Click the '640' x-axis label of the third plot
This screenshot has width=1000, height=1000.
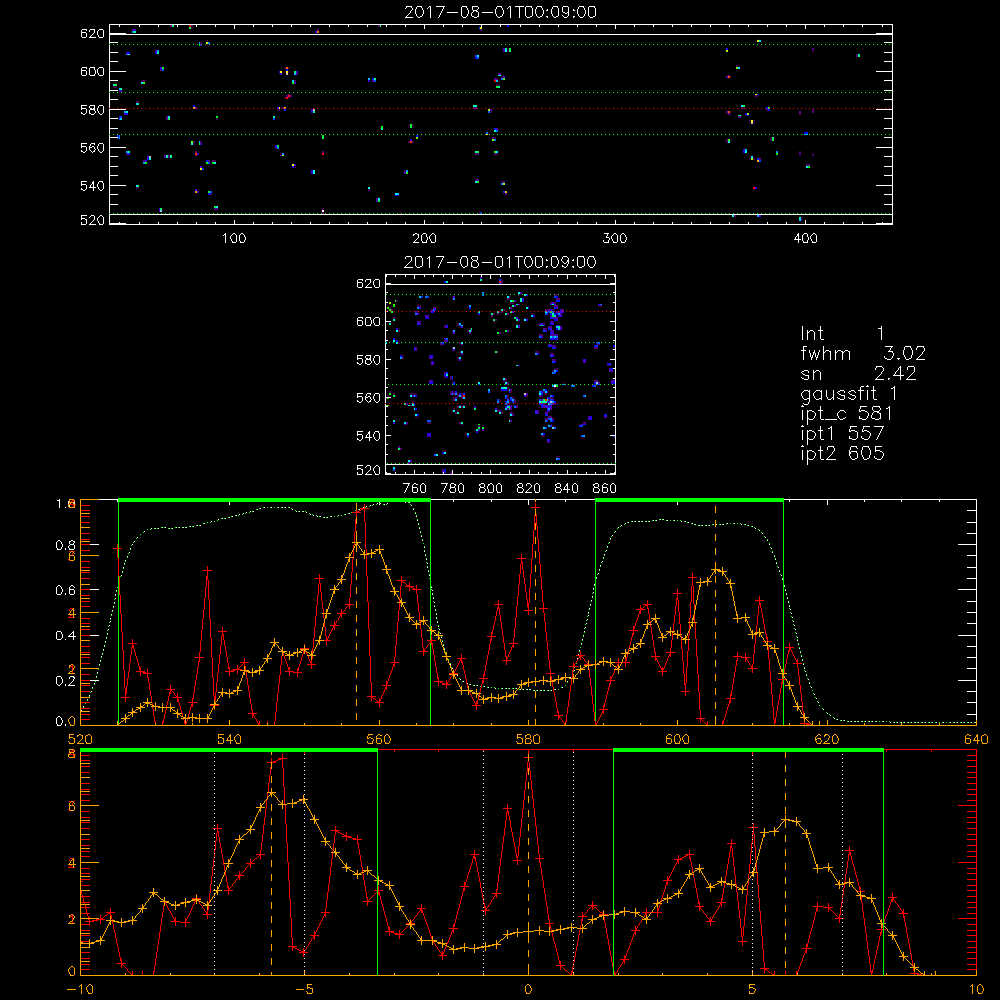click(x=976, y=740)
